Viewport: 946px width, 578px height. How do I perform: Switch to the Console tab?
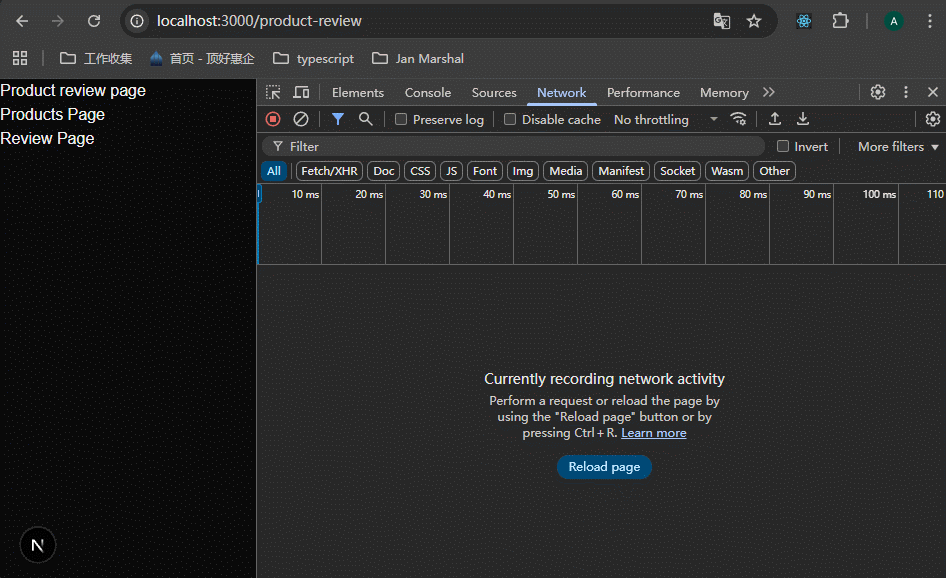(428, 92)
